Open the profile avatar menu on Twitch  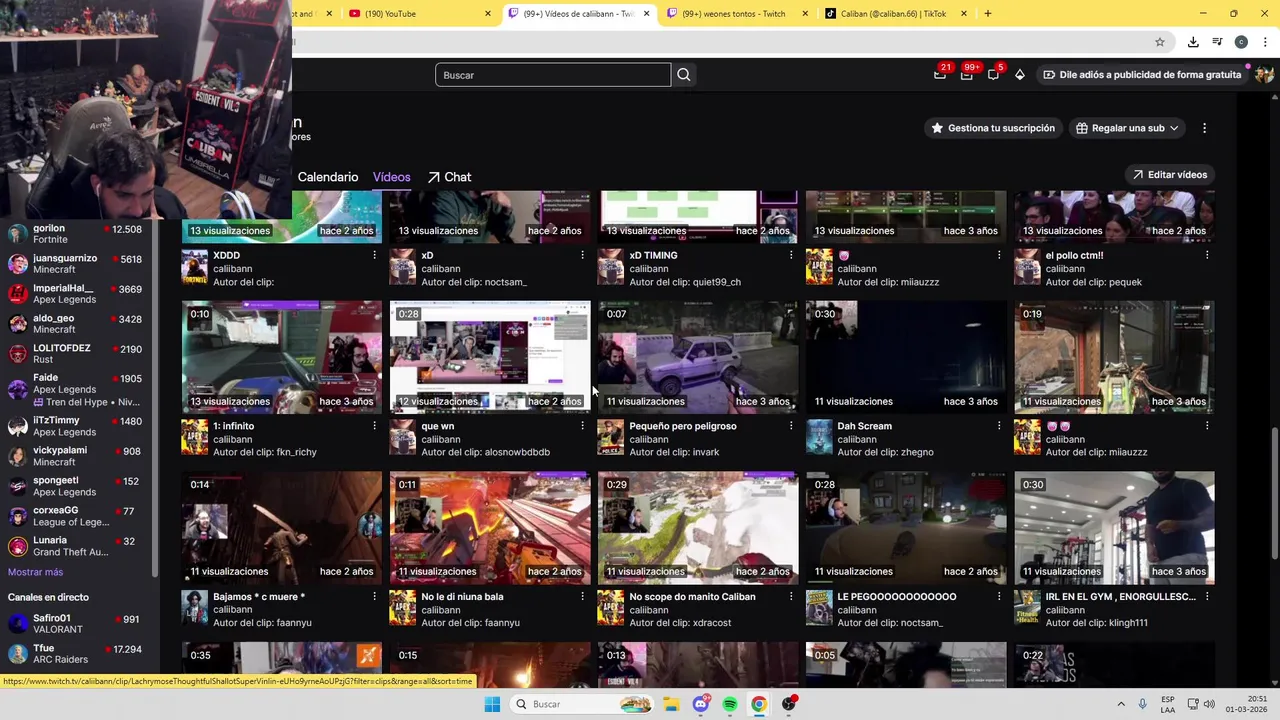pos(1264,74)
